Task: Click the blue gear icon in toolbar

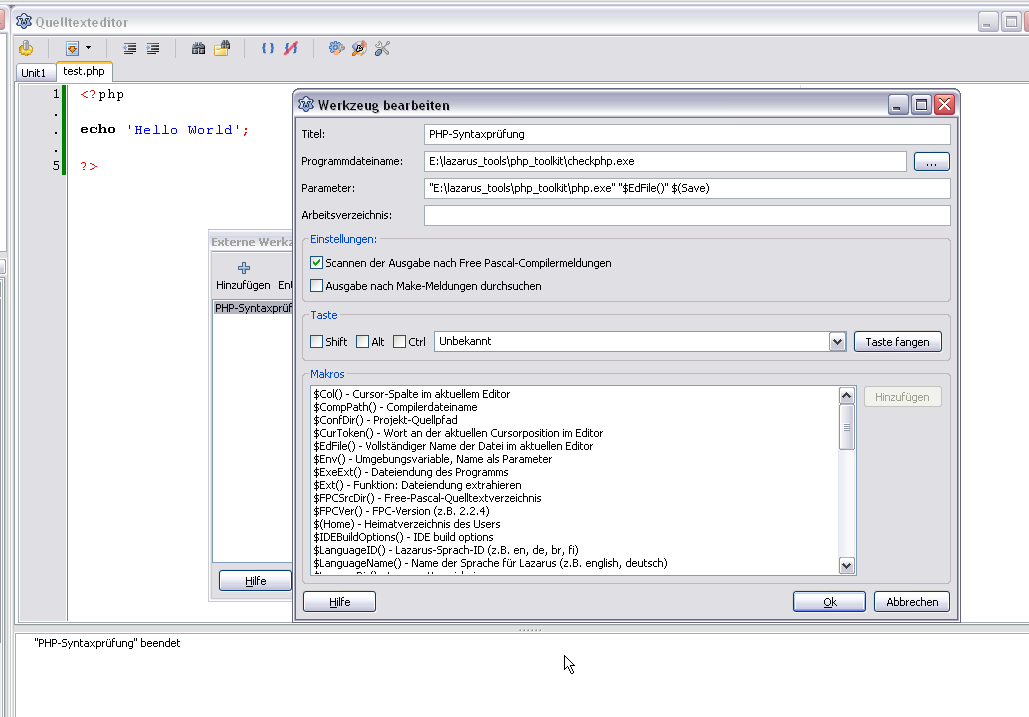Action: tap(336, 48)
